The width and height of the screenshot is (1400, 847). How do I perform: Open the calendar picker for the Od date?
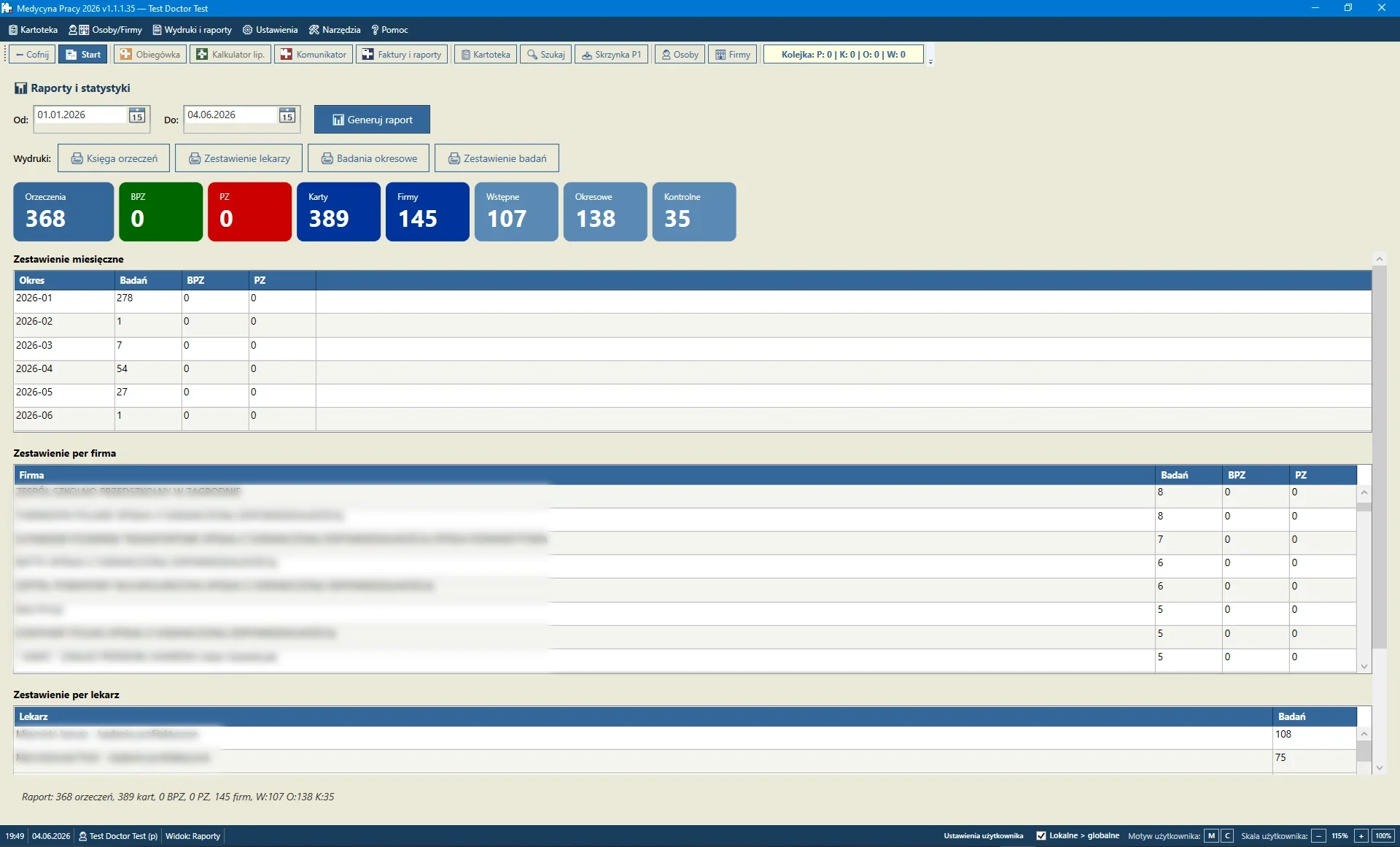137,115
